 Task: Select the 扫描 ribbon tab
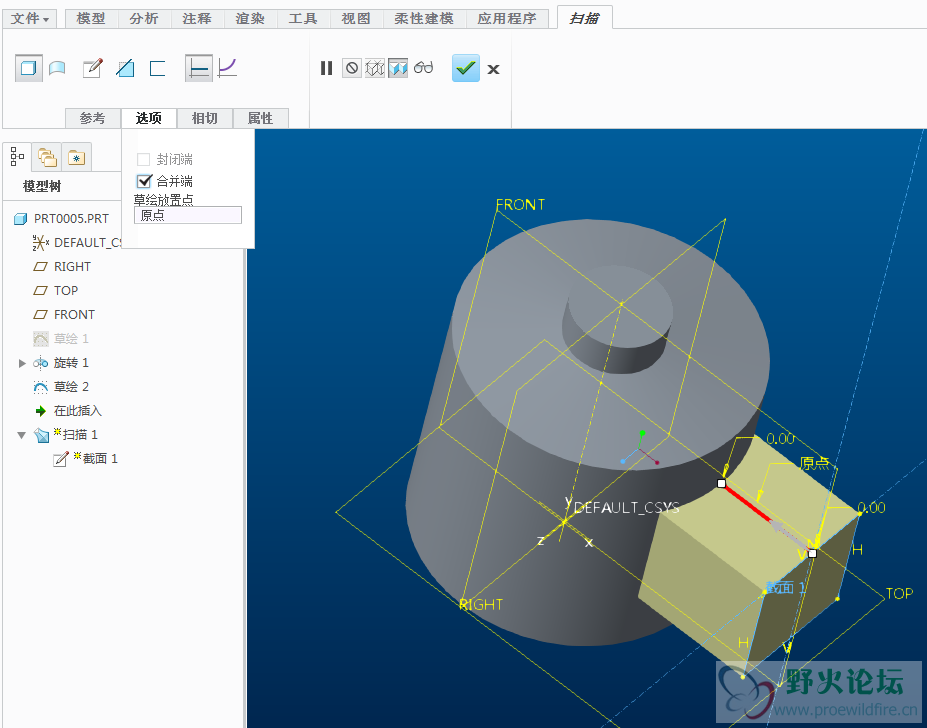584,18
